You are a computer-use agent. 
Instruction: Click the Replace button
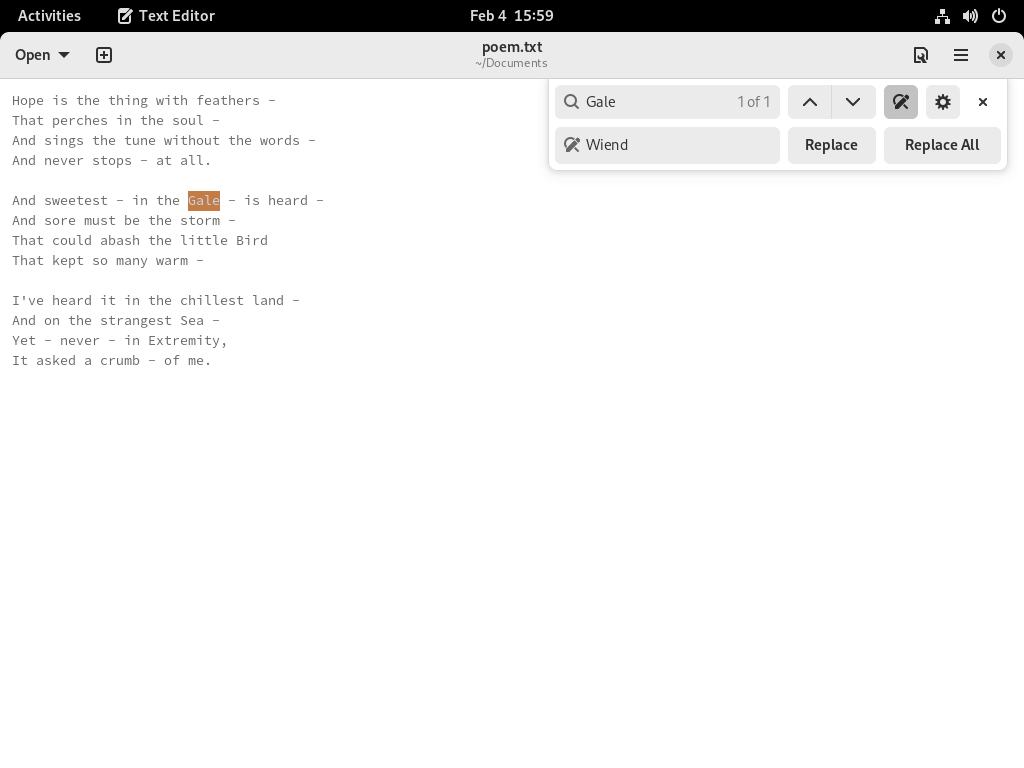(x=831, y=145)
